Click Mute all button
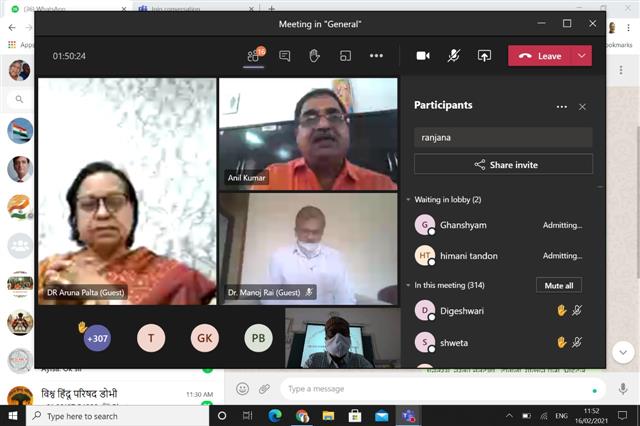 (x=559, y=286)
